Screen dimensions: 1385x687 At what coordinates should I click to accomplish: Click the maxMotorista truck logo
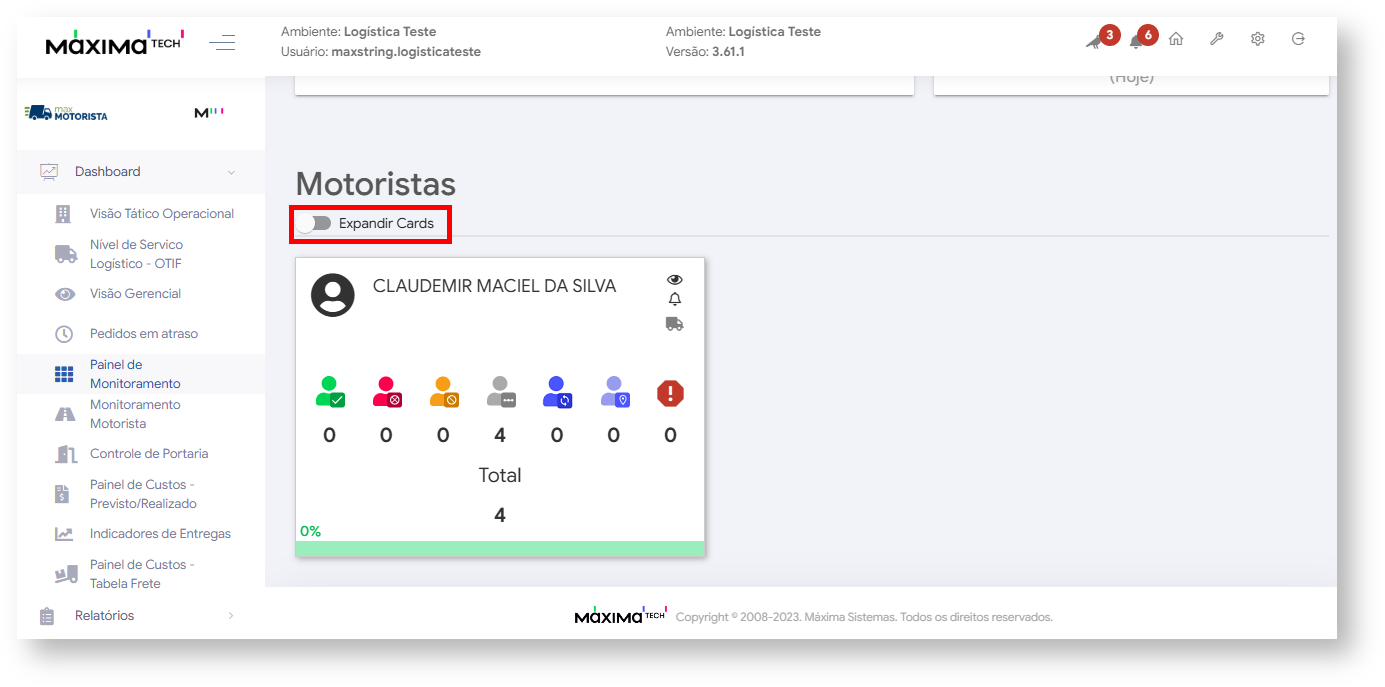pyautogui.click(x=66, y=113)
